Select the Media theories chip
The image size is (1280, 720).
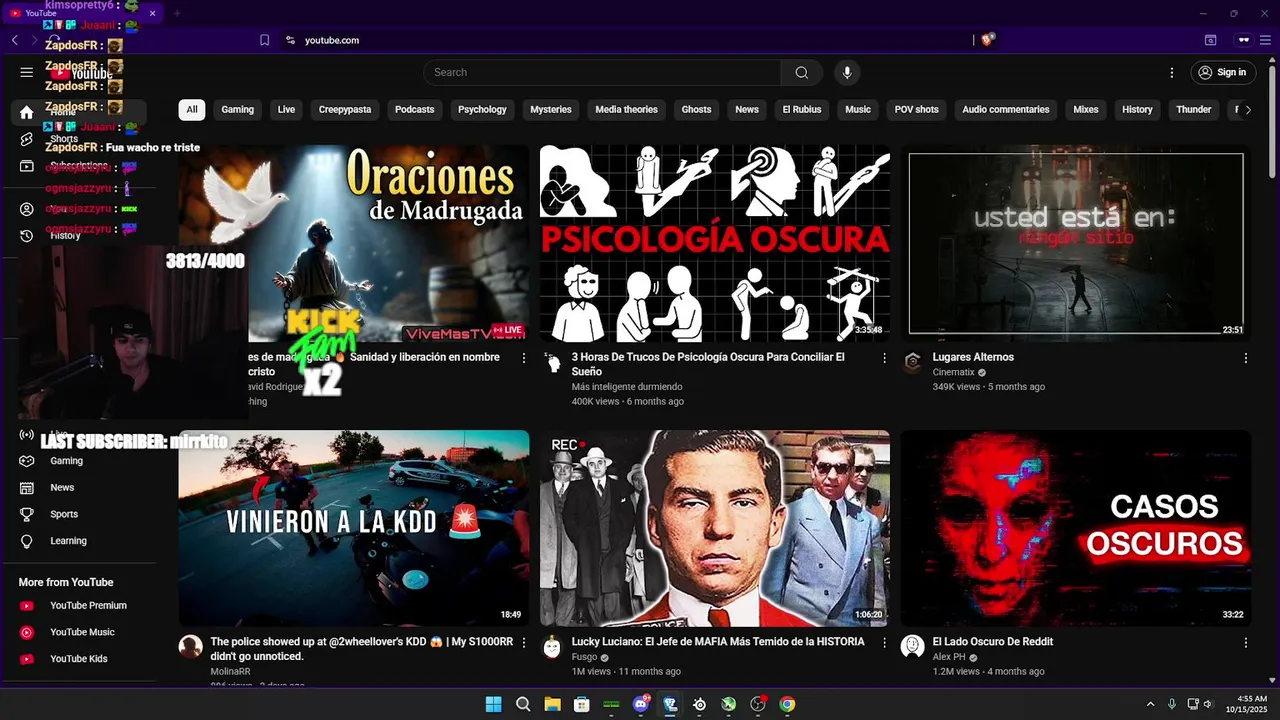pyautogui.click(x=627, y=110)
